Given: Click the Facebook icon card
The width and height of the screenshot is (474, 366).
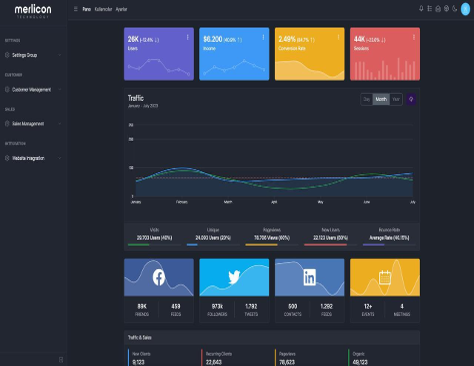Looking at the screenshot, I should pos(159,277).
